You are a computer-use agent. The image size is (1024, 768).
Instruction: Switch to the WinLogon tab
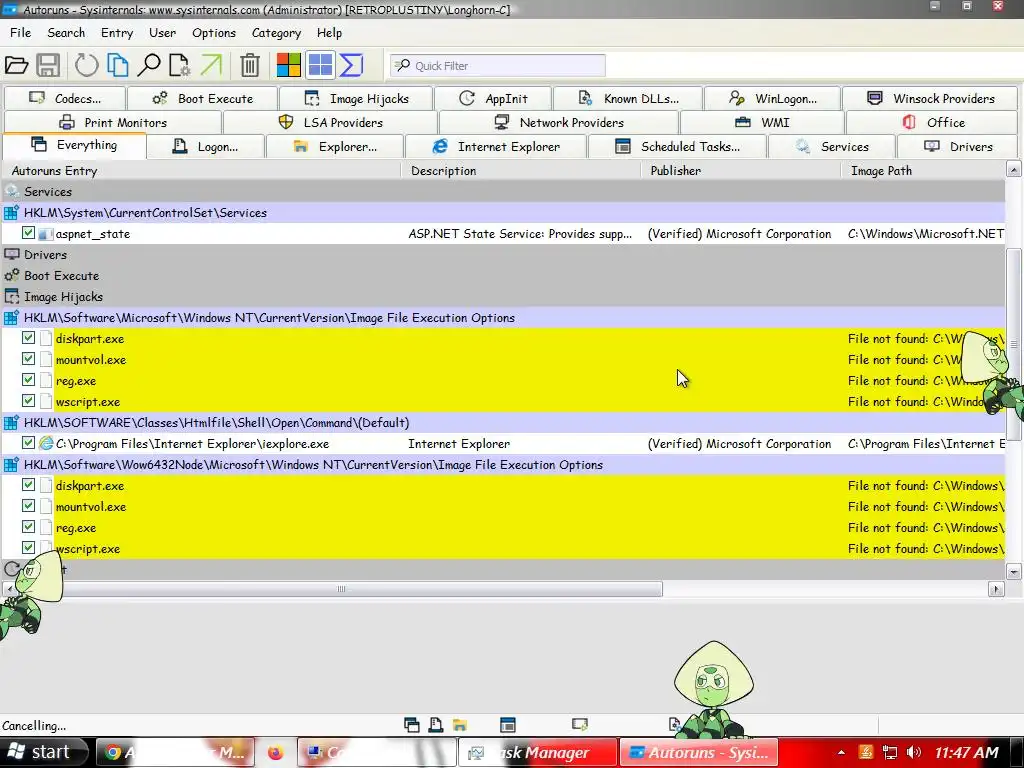click(x=773, y=99)
